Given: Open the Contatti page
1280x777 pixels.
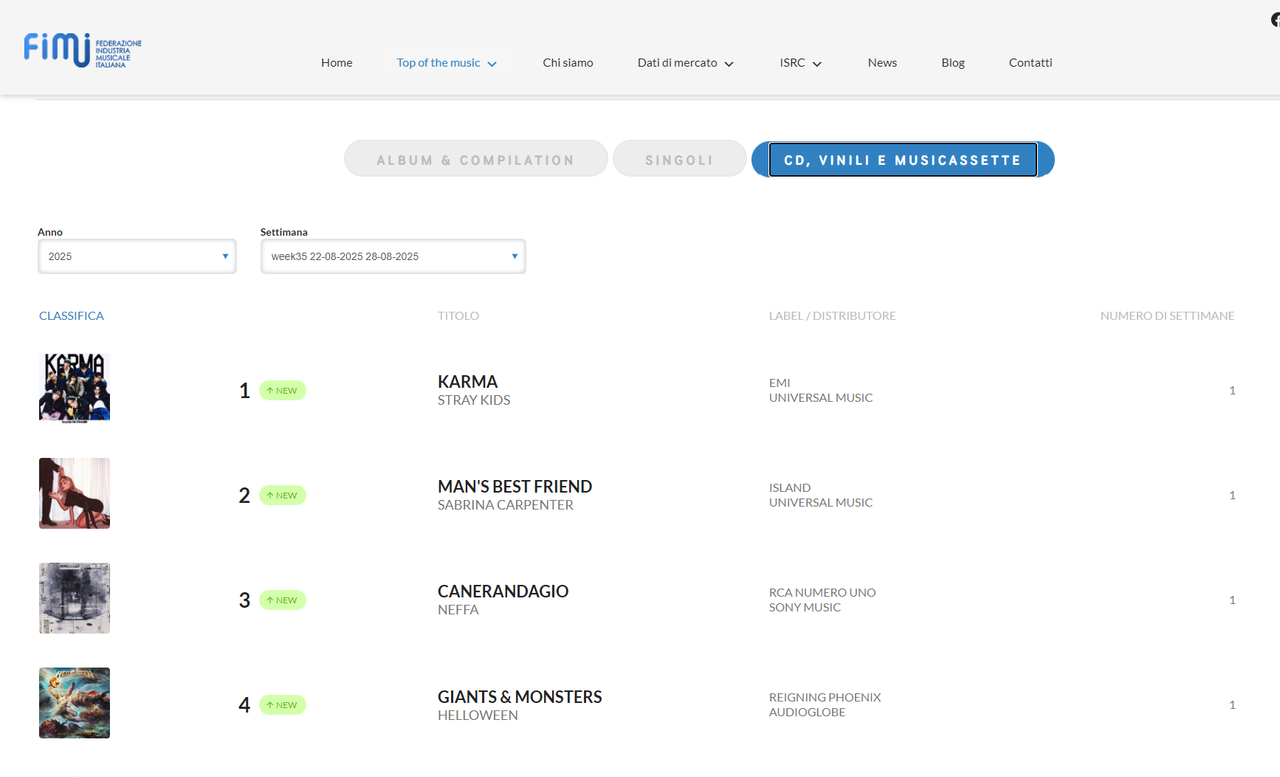Looking at the screenshot, I should click(1030, 63).
